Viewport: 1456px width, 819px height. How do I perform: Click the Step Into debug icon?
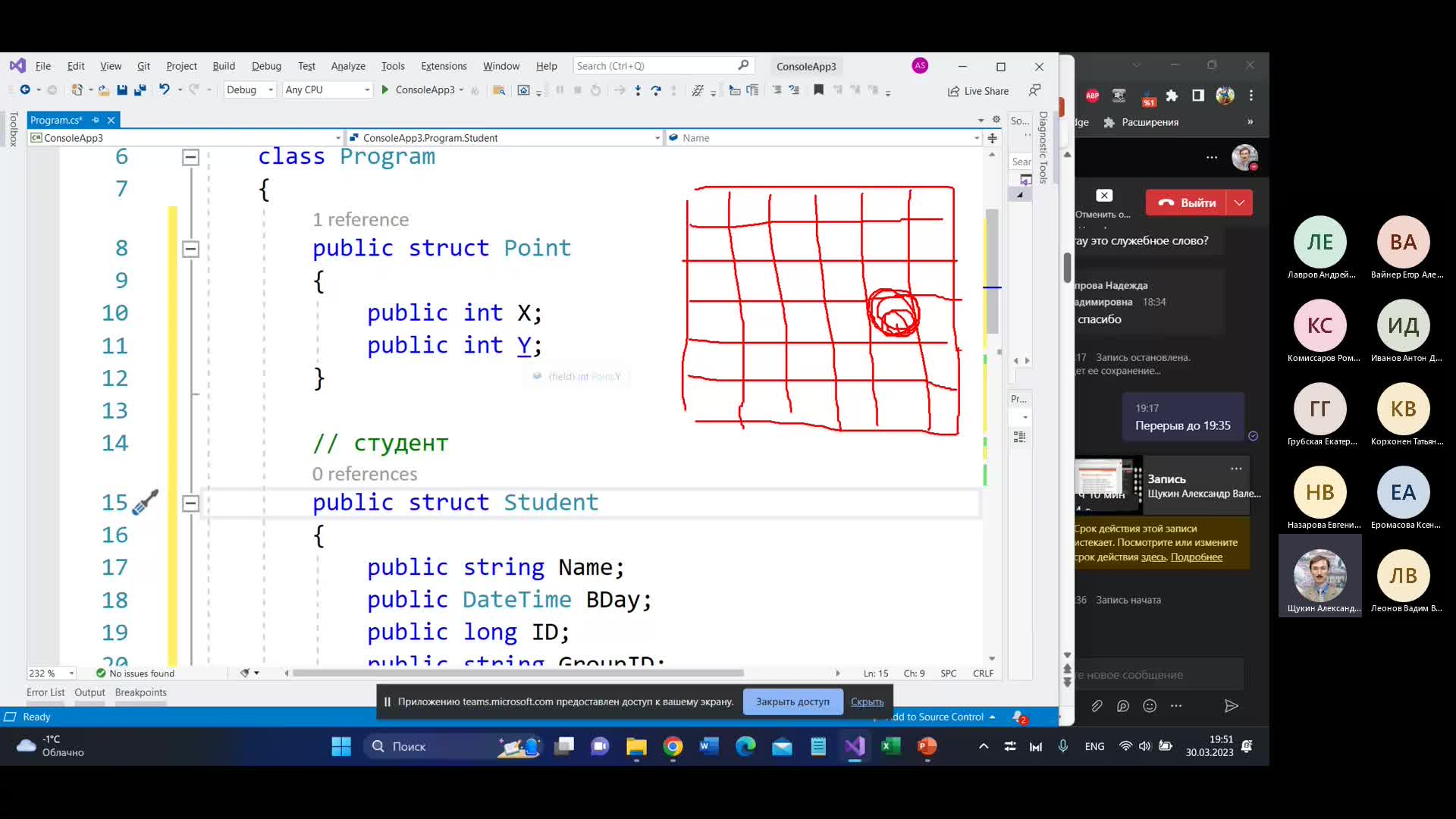tap(638, 90)
